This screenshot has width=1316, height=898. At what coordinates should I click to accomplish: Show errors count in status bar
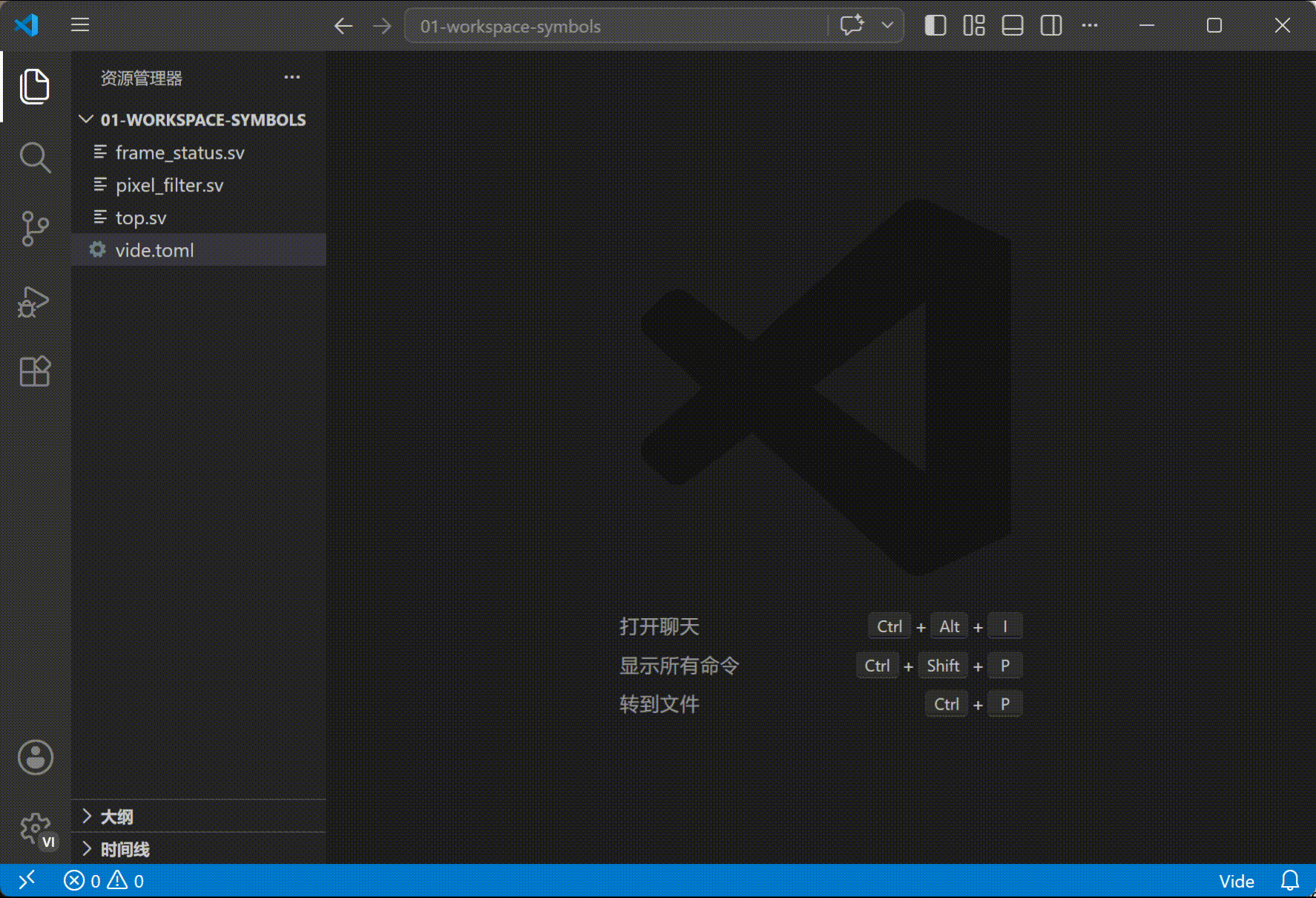point(82,881)
